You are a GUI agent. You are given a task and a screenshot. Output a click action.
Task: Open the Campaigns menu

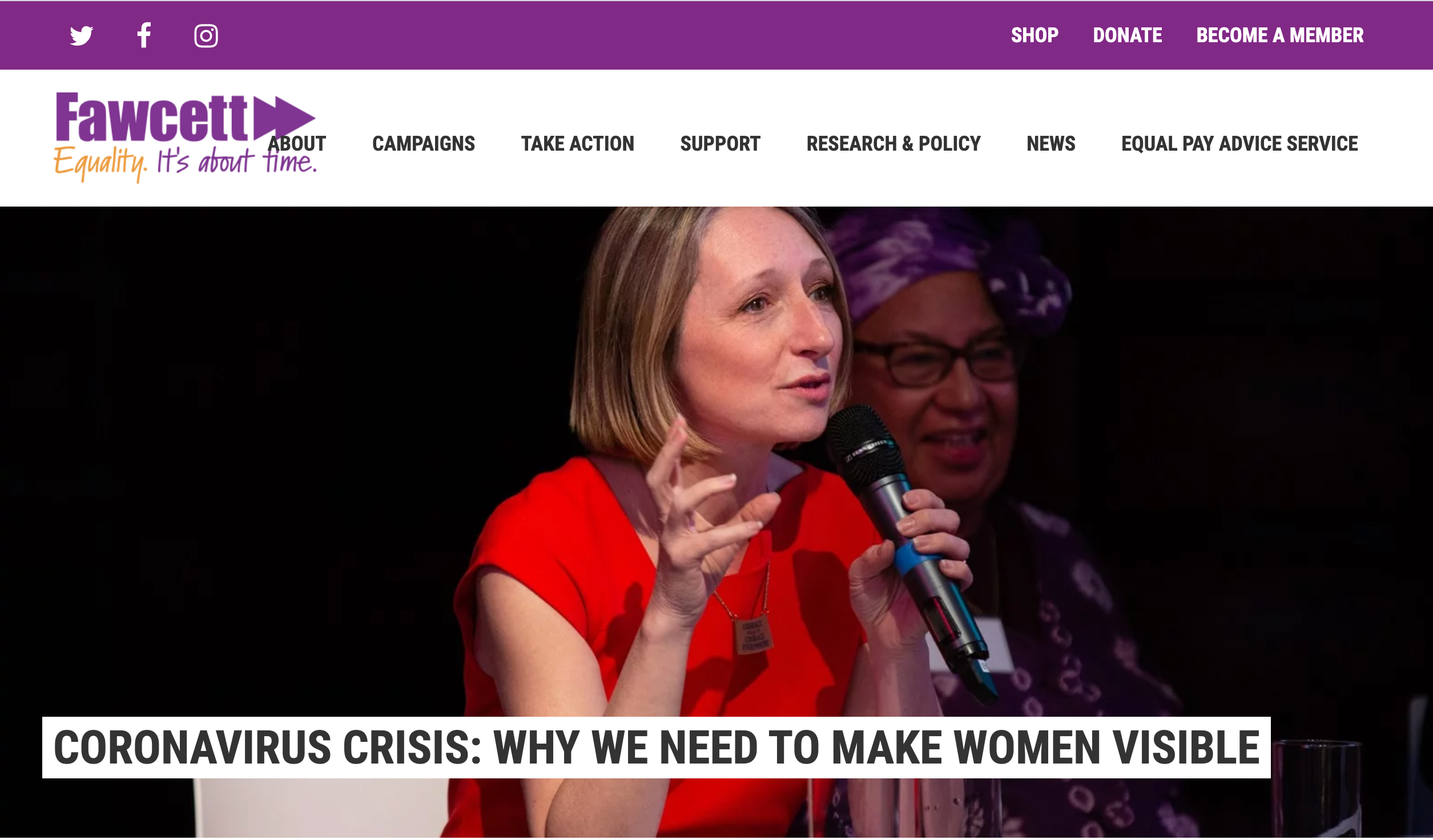click(424, 144)
